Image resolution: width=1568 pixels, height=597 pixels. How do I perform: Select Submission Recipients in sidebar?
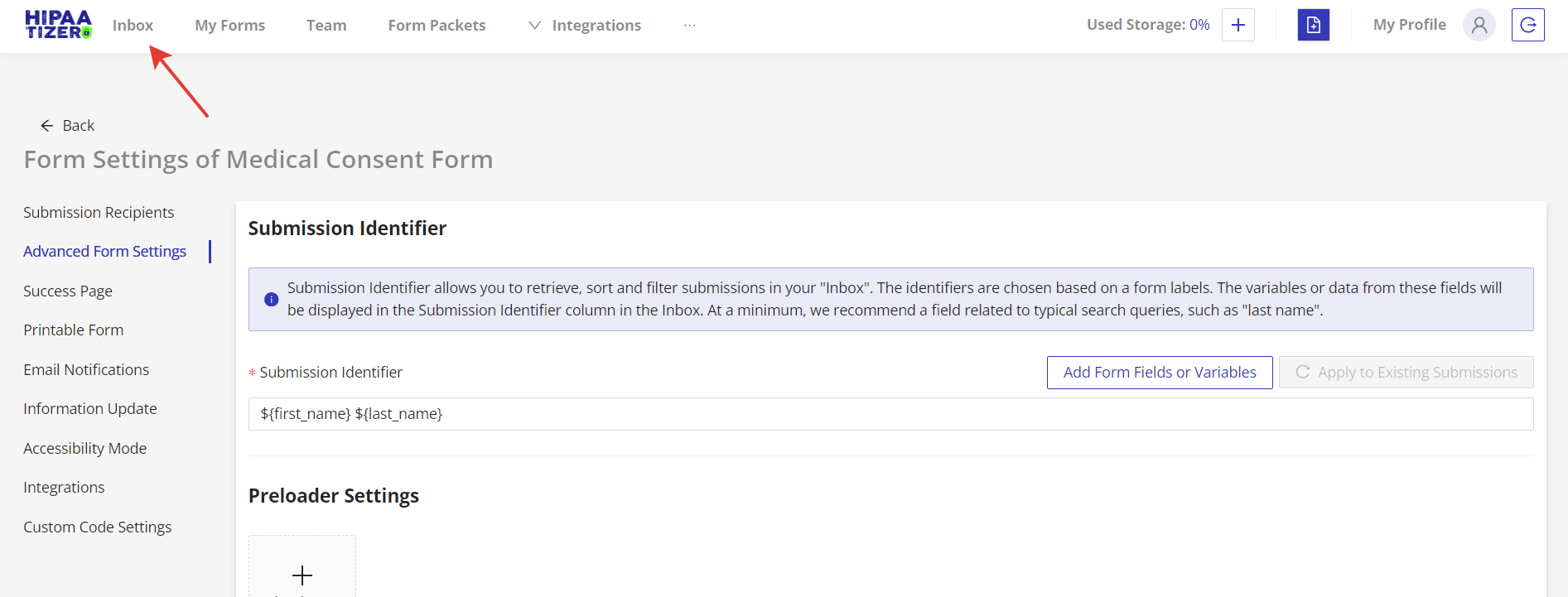(x=99, y=213)
